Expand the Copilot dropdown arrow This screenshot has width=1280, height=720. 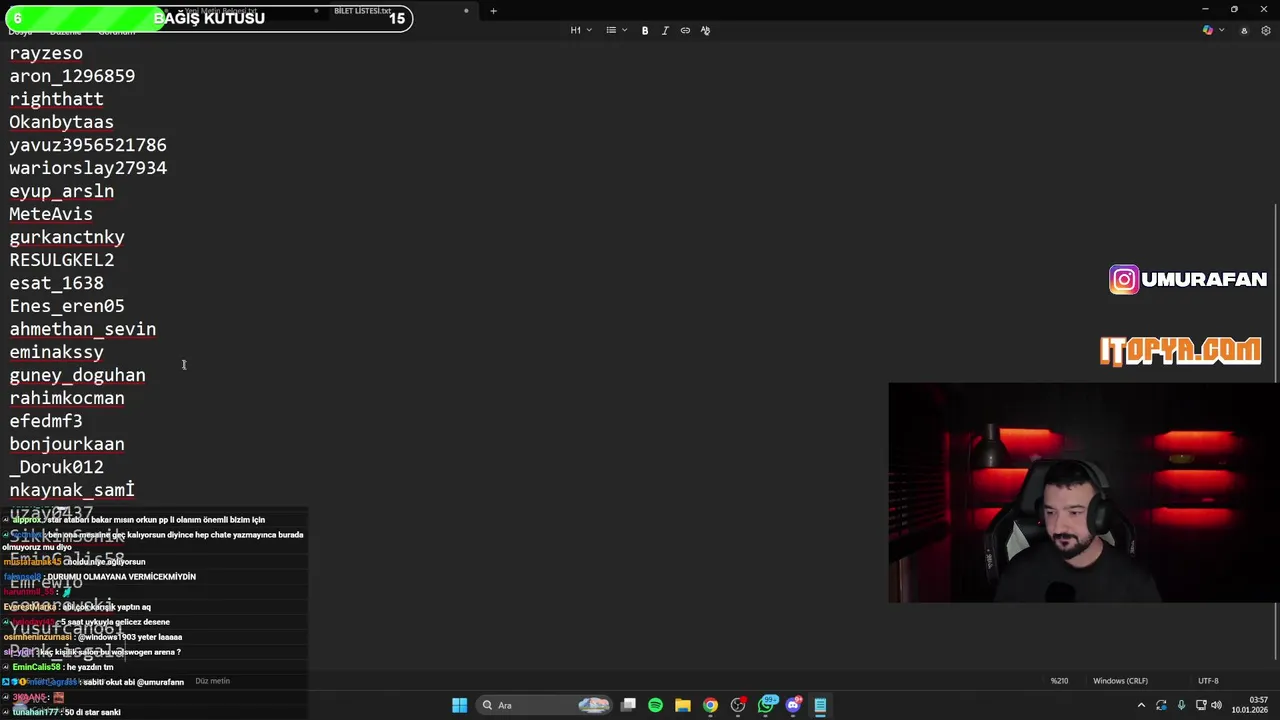click(1220, 30)
